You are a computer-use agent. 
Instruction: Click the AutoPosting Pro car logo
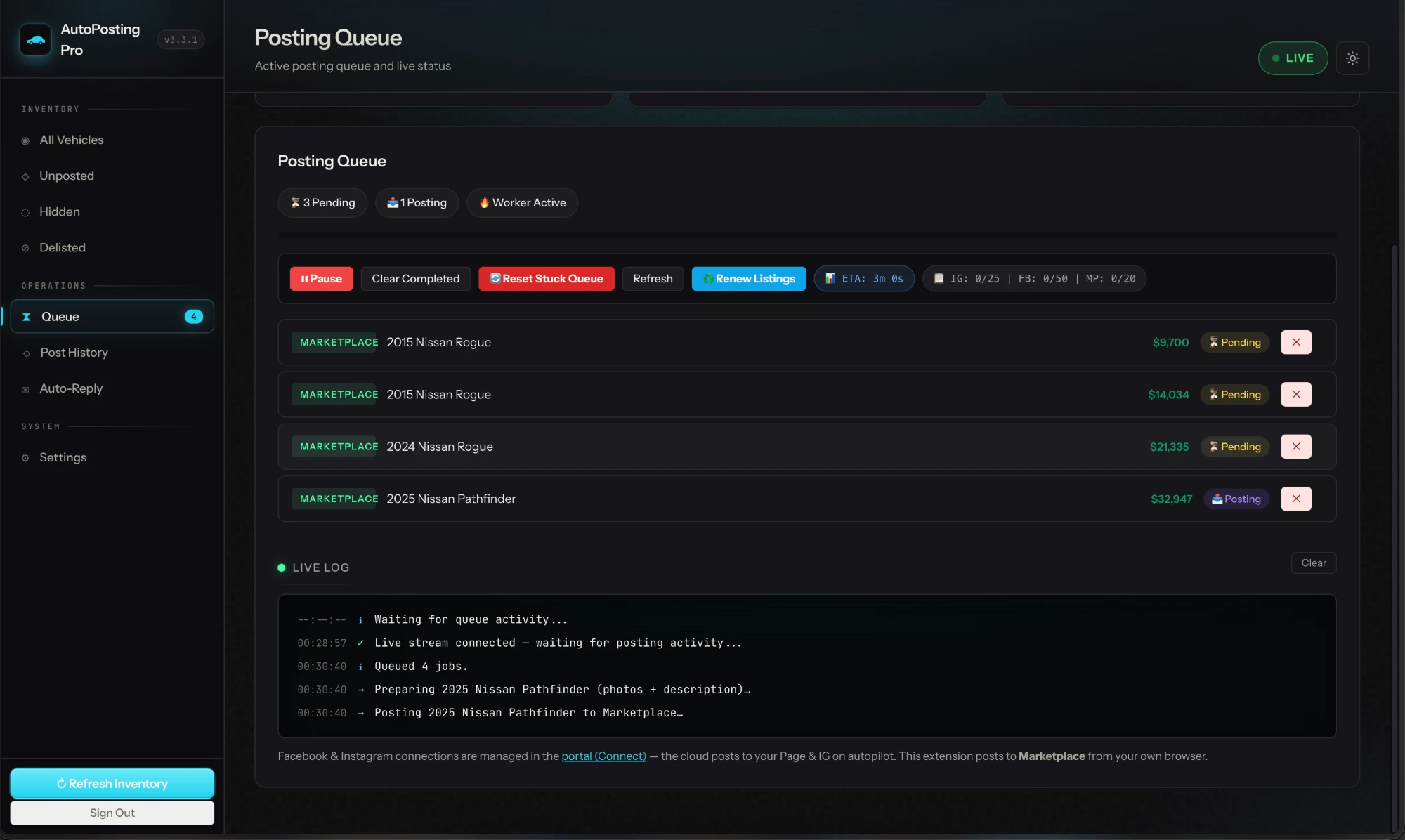click(x=35, y=40)
